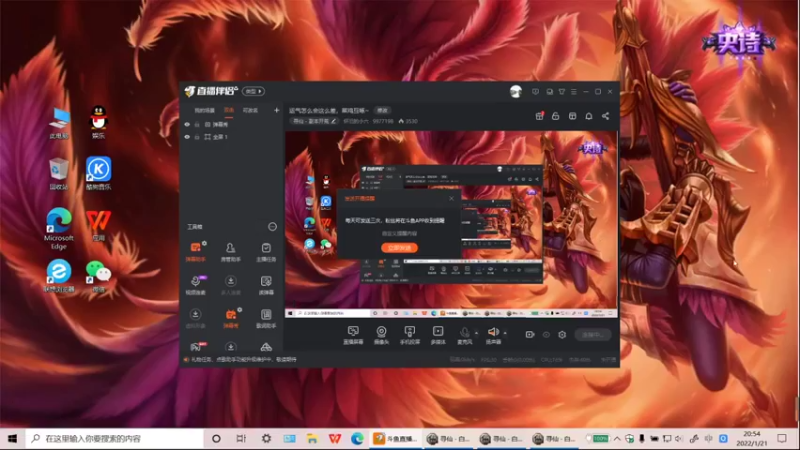800x450 pixels.
Task: Mute the 扬声器 speaker
Action: pyautogui.click(x=493, y=335)
